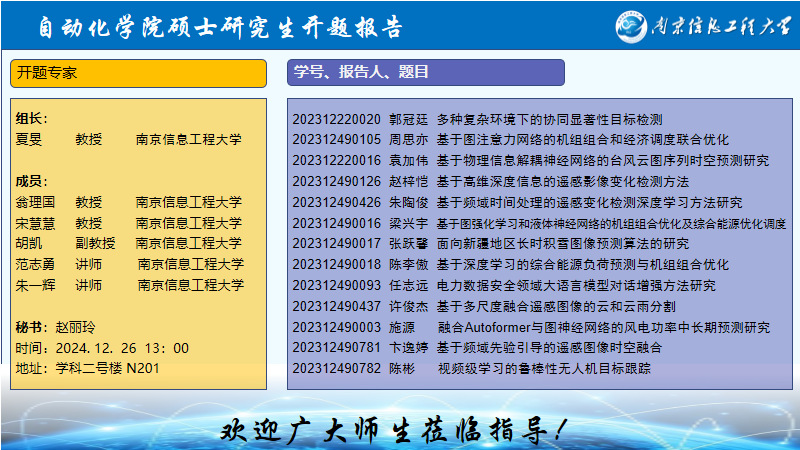The width and height of the screenshot is (800, 450).
Task: Click the 学号、报告人、题目 purple header box
Action: (425, 72)
